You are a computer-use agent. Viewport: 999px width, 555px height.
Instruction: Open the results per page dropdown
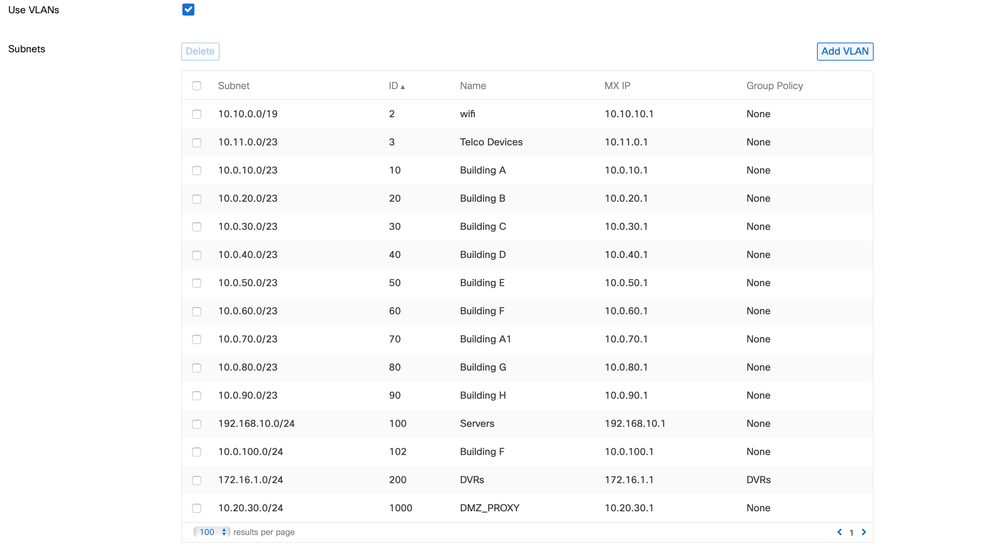point(211,532)
